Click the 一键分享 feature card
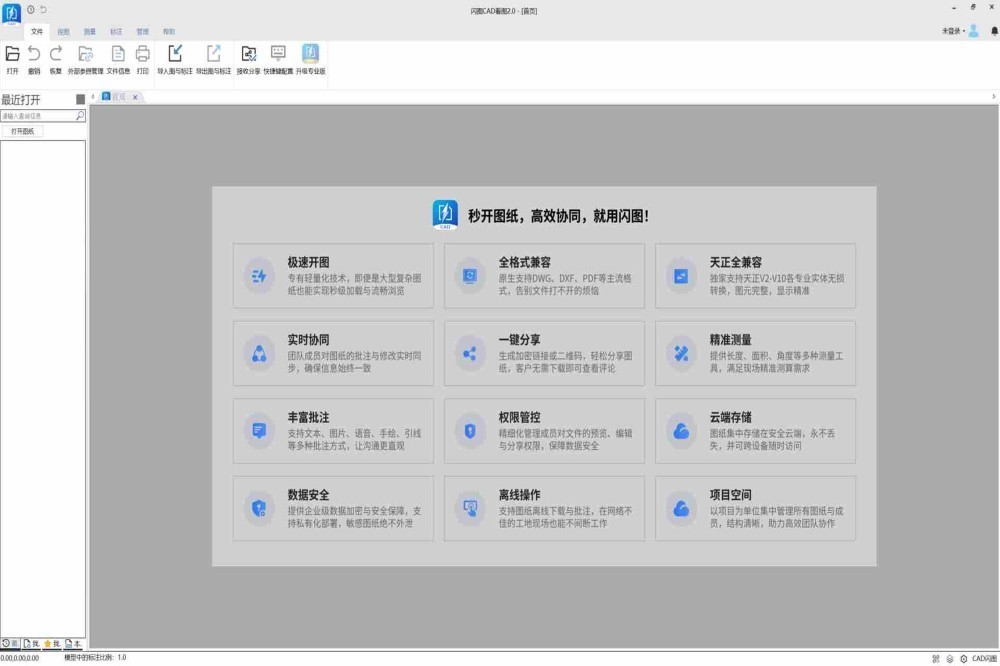The width and height of the screenshot is (1000, 666). 544,353
